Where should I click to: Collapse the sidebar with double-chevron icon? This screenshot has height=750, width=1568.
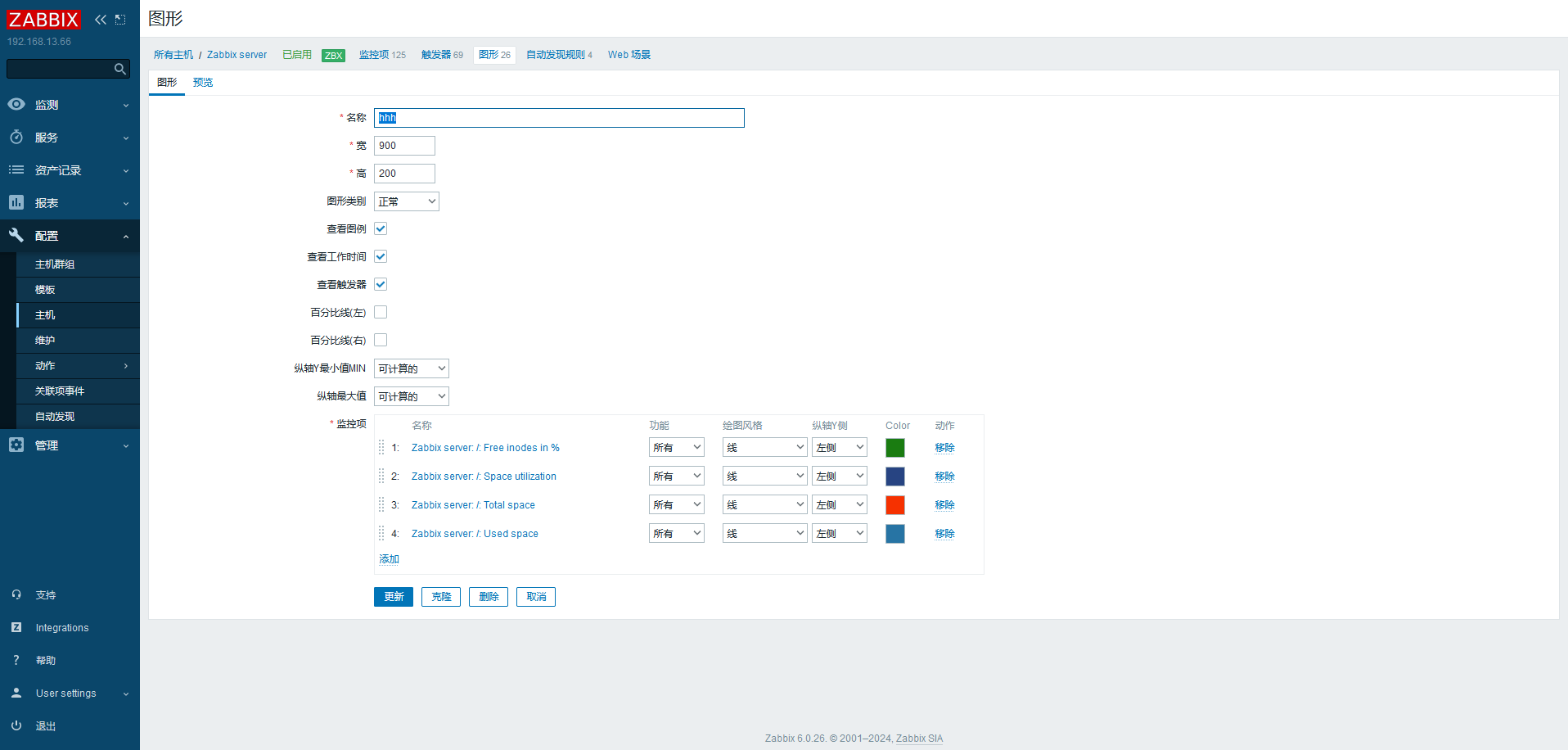tap(100, 20)
